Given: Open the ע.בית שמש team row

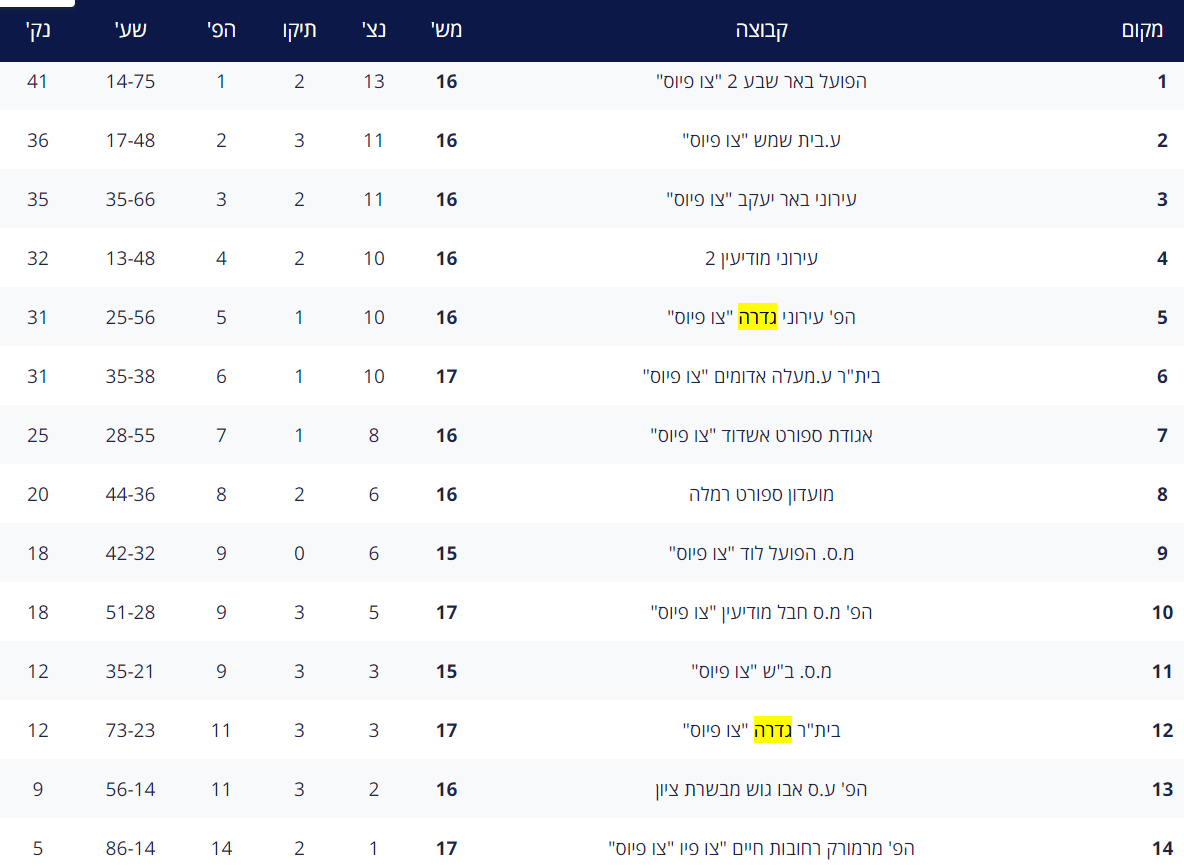Looking at the screenshot, I should [761, 140].
